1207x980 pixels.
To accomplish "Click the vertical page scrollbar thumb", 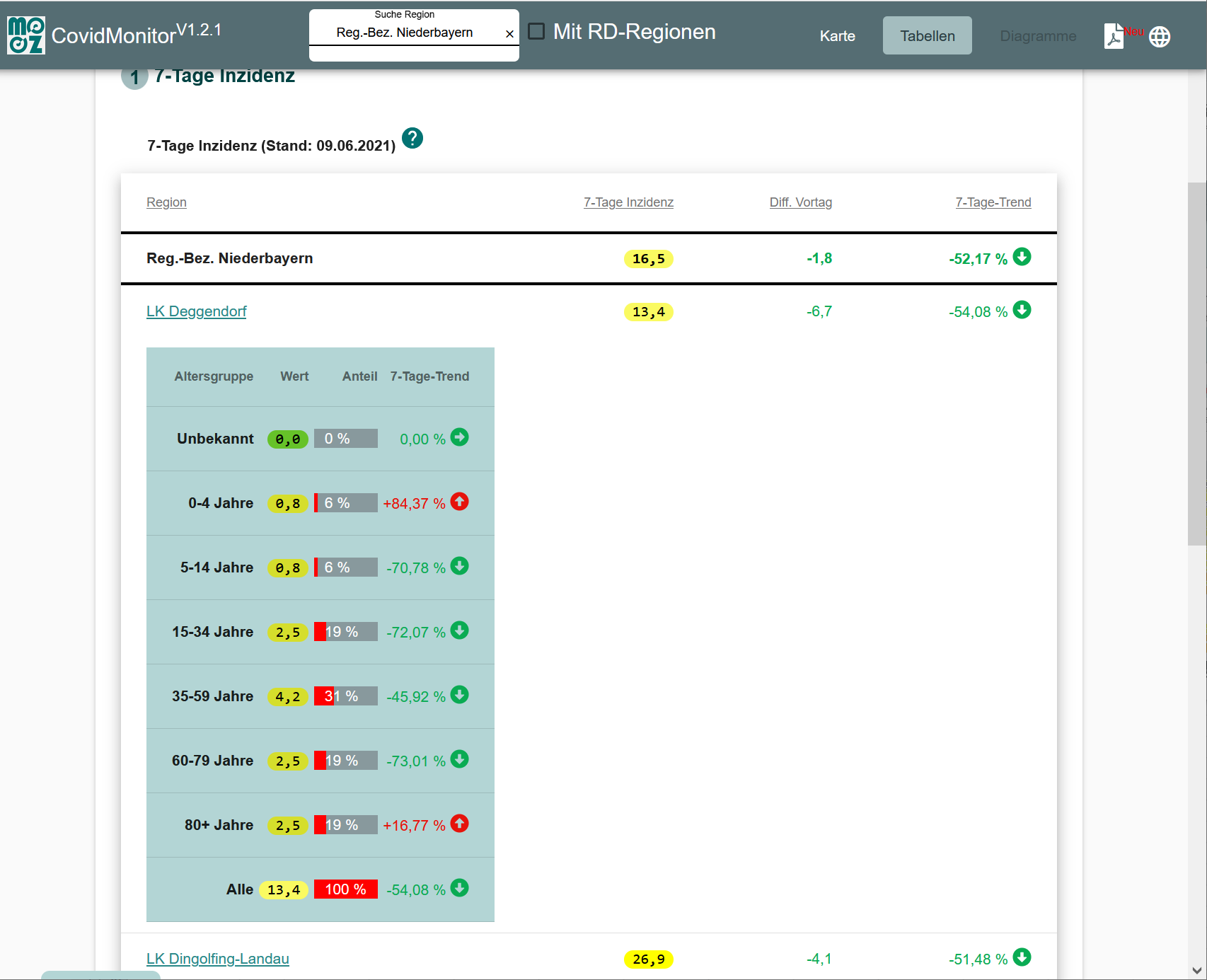I will coord(1197,364).
